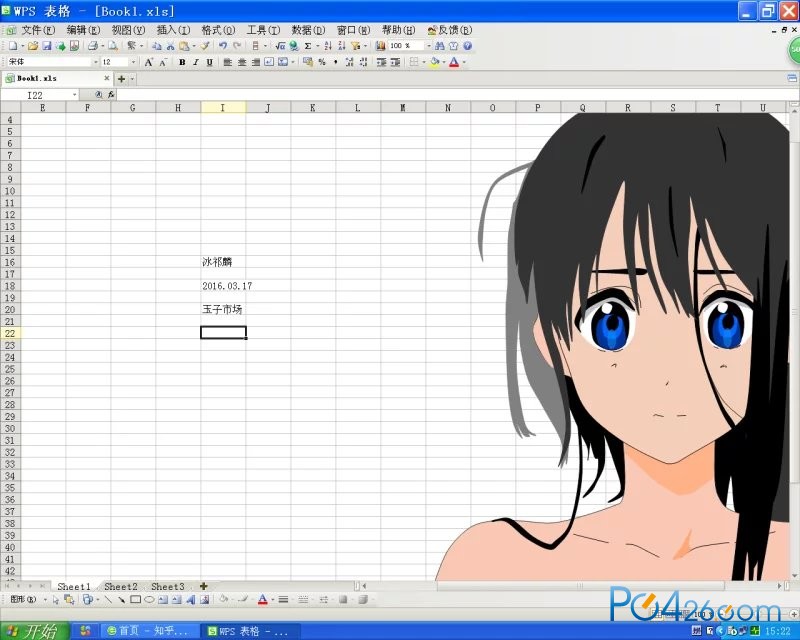
Task: Select column header K
Action: tap(313, 108)
